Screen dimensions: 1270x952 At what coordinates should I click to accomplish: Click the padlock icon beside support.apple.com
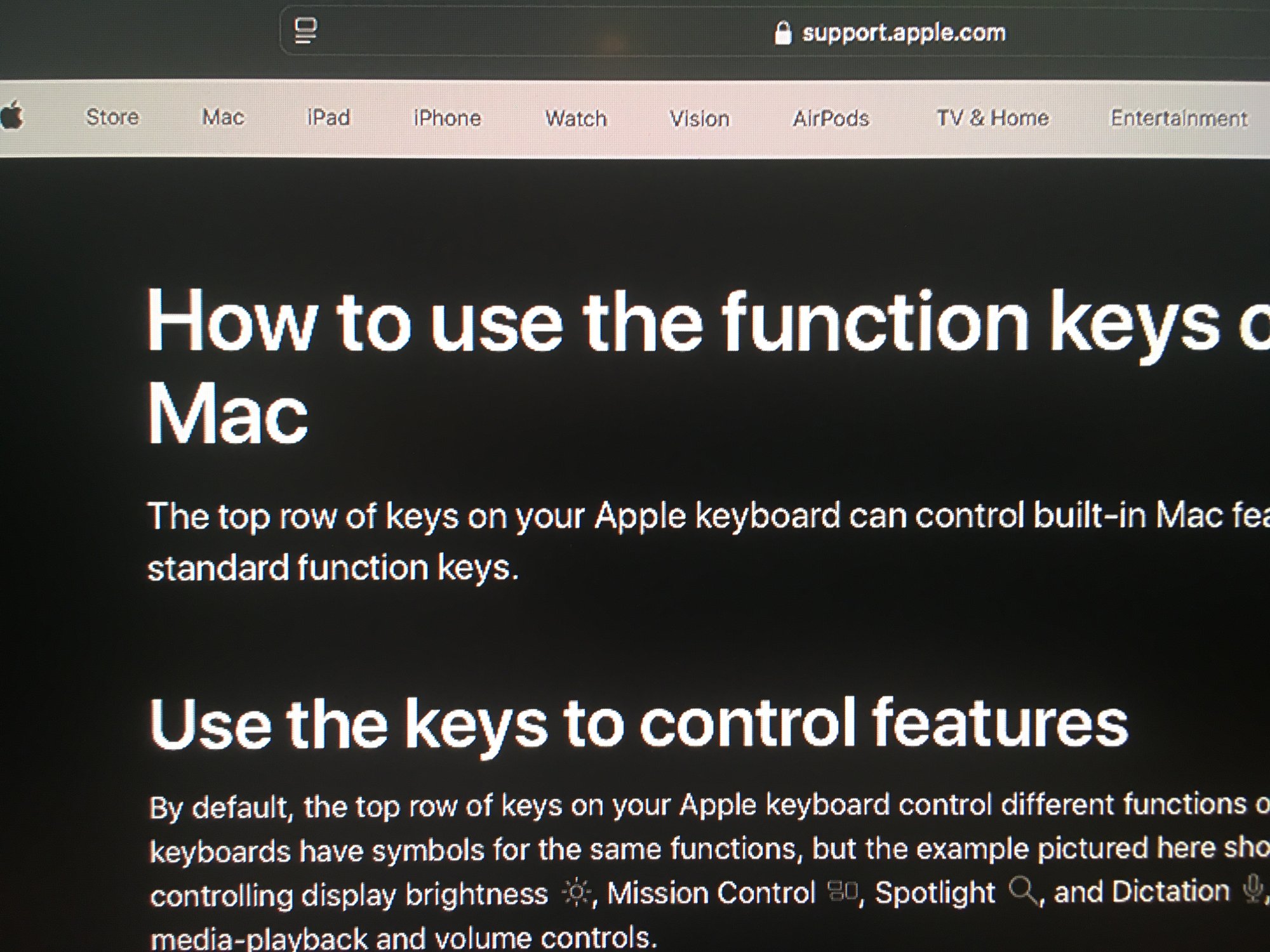coord(782,32)
